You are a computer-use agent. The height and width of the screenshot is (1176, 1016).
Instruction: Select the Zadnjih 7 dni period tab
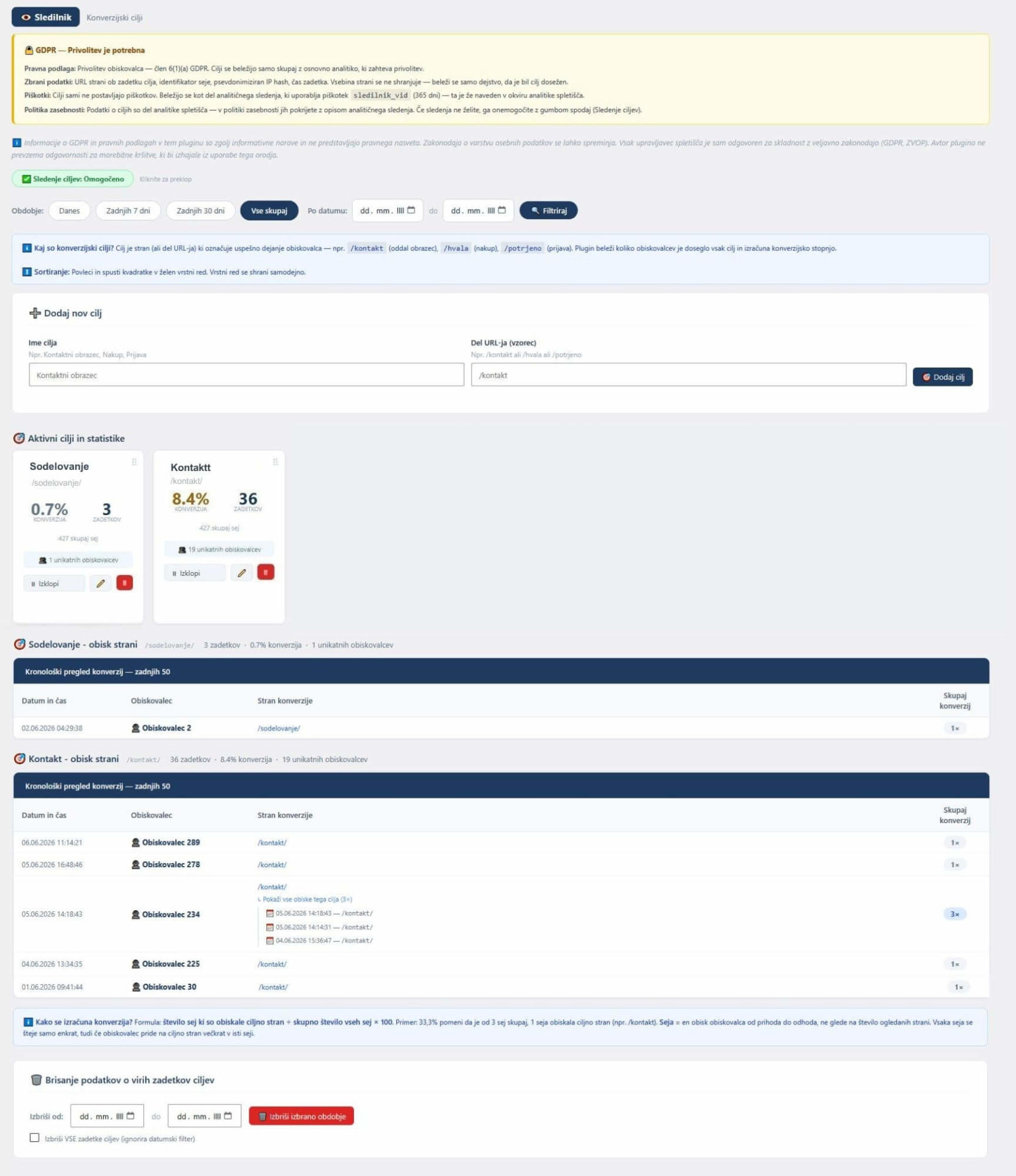tap(128, 211)
